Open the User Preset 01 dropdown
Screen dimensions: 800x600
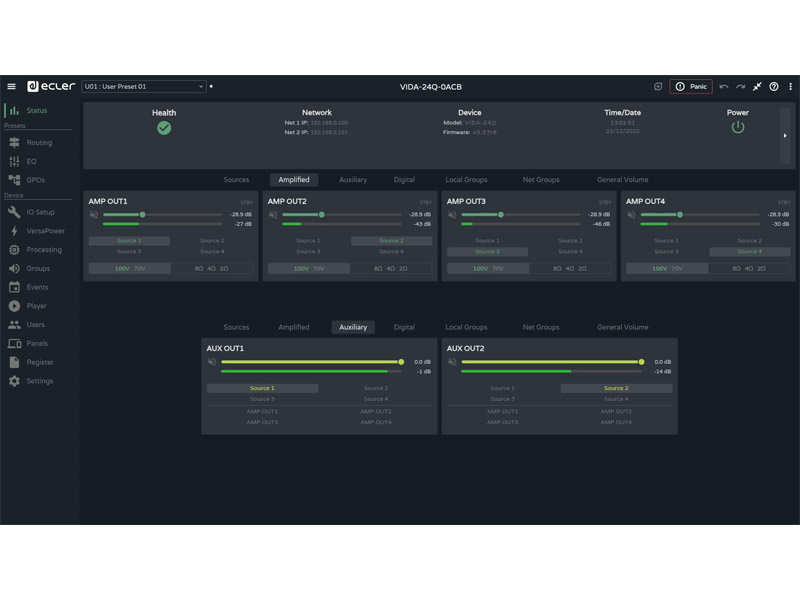pos(143,87)
